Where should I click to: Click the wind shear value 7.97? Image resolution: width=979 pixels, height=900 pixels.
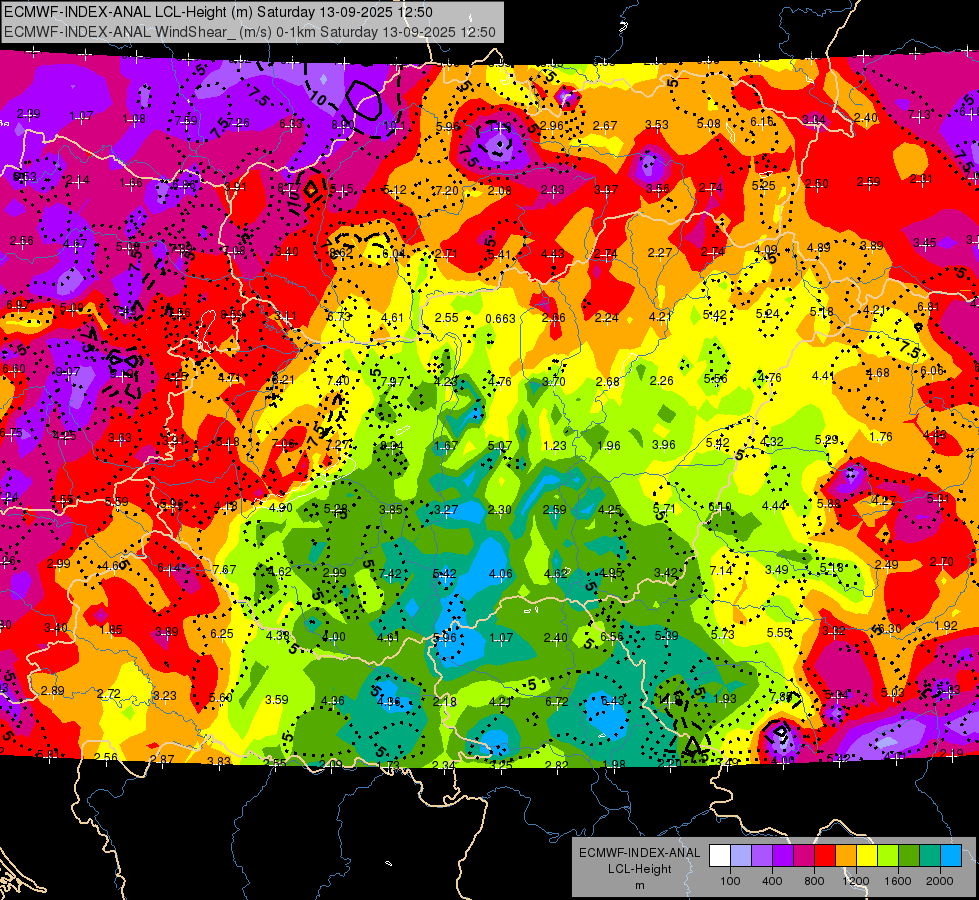point(392,382)
